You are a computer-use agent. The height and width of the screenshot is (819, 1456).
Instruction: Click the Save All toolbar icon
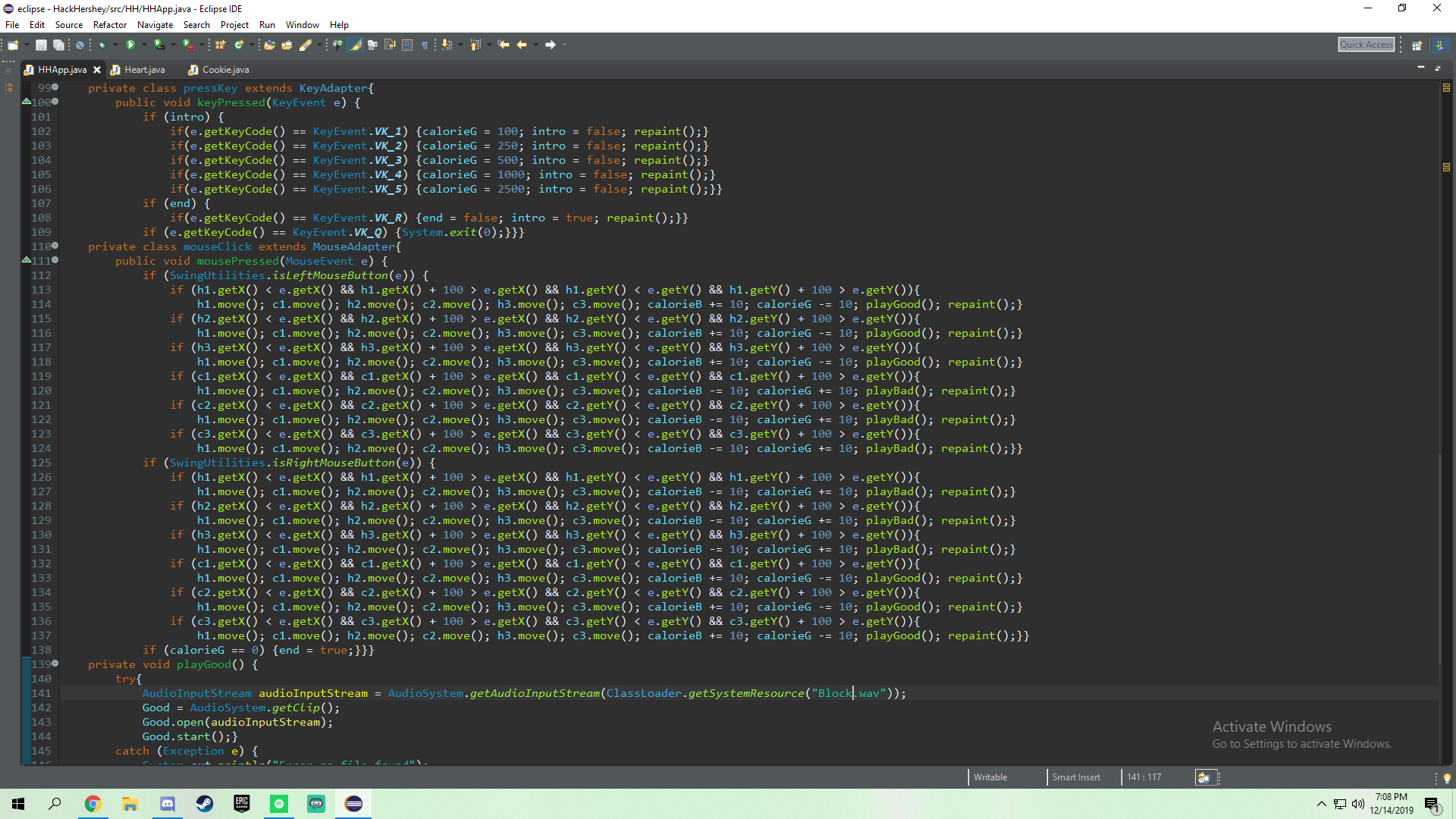pyautogui.click(x=58, y=45)
